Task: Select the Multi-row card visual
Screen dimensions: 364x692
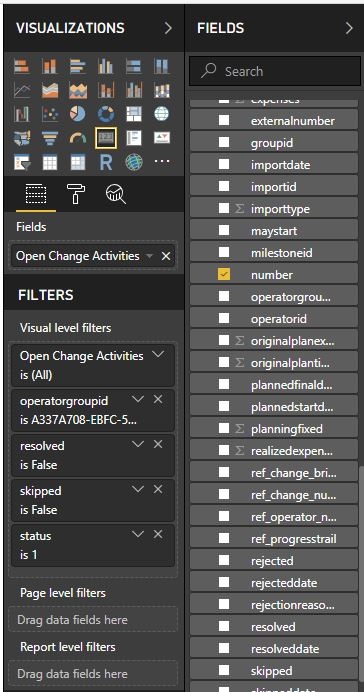Action: [134, 138]
